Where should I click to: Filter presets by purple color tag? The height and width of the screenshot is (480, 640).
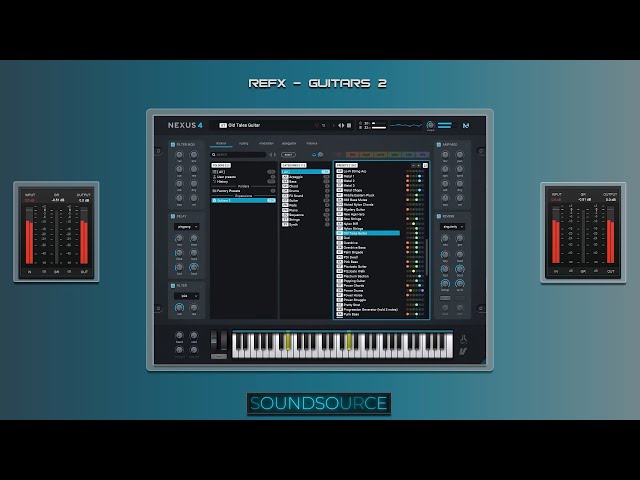coord(422,155)
